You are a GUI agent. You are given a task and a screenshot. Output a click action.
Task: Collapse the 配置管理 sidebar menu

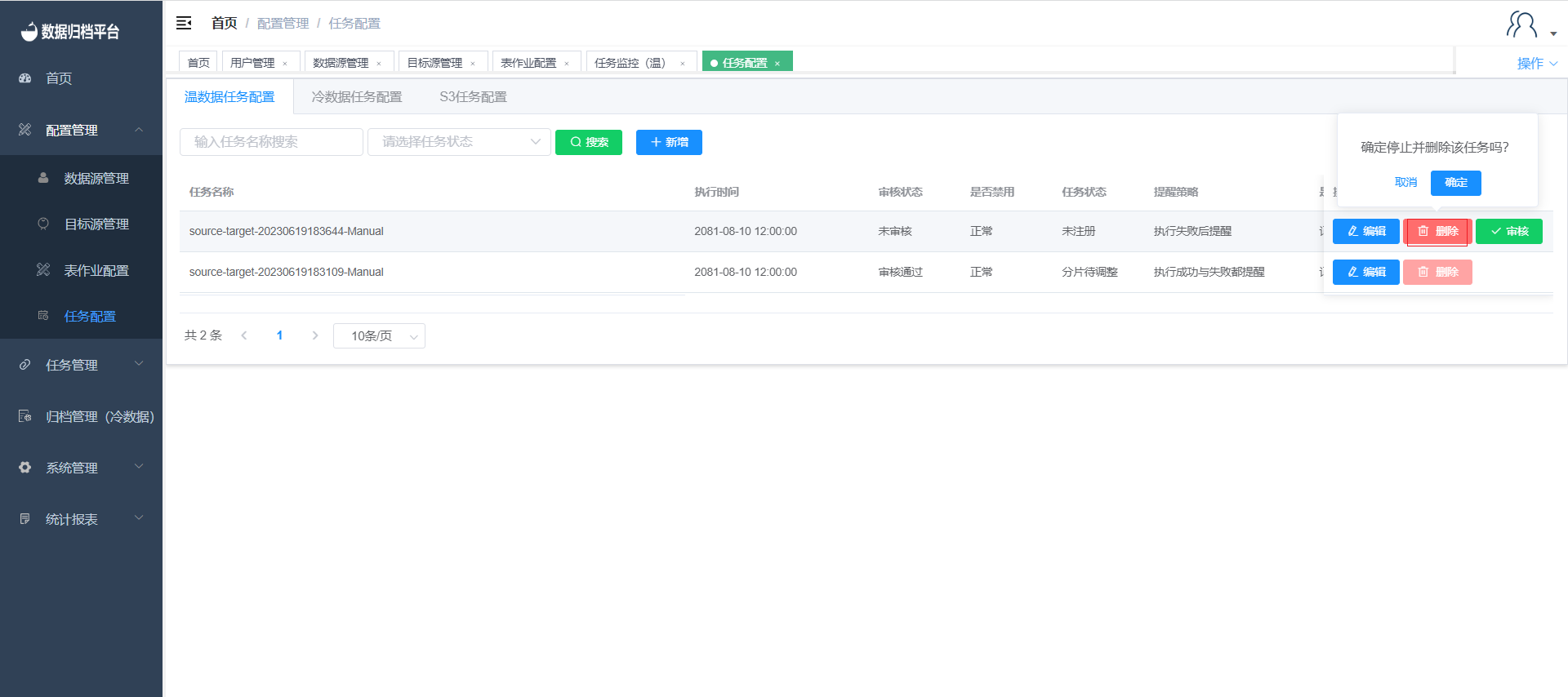139,130
